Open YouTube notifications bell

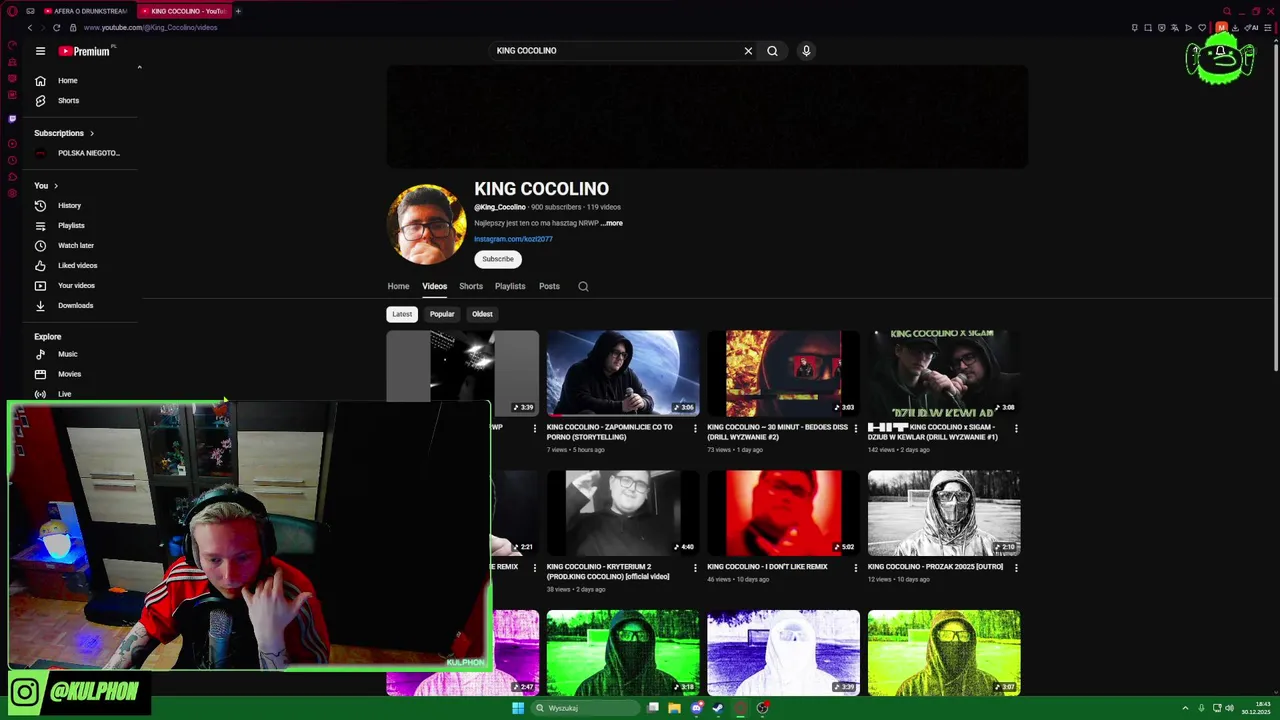(x=1220, y=50)
